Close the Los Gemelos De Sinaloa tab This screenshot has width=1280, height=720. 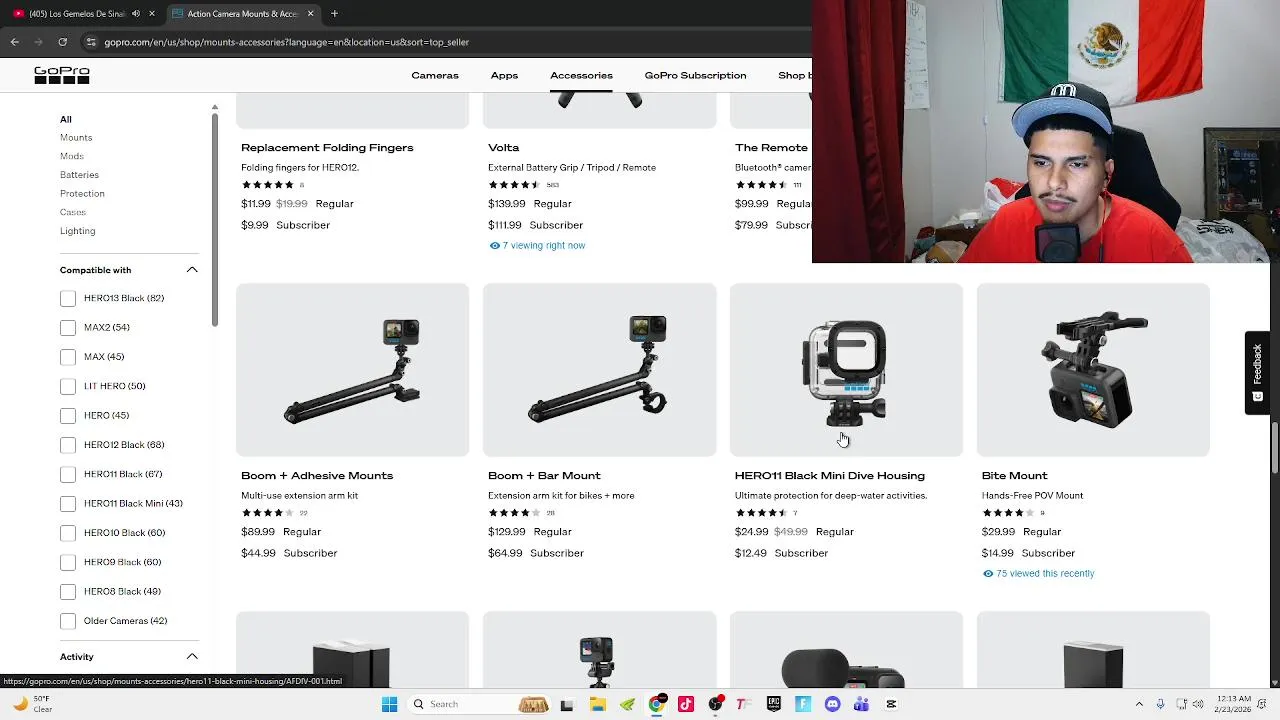point(152,14)
